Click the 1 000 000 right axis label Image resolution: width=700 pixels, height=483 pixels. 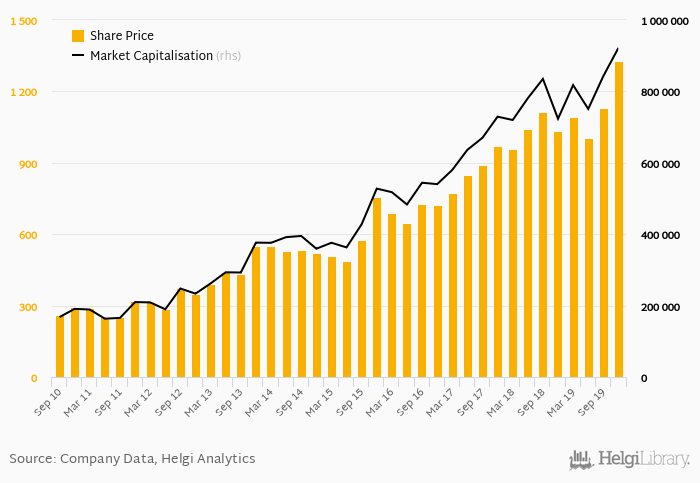pyautogui.click(x=666, y=21)
